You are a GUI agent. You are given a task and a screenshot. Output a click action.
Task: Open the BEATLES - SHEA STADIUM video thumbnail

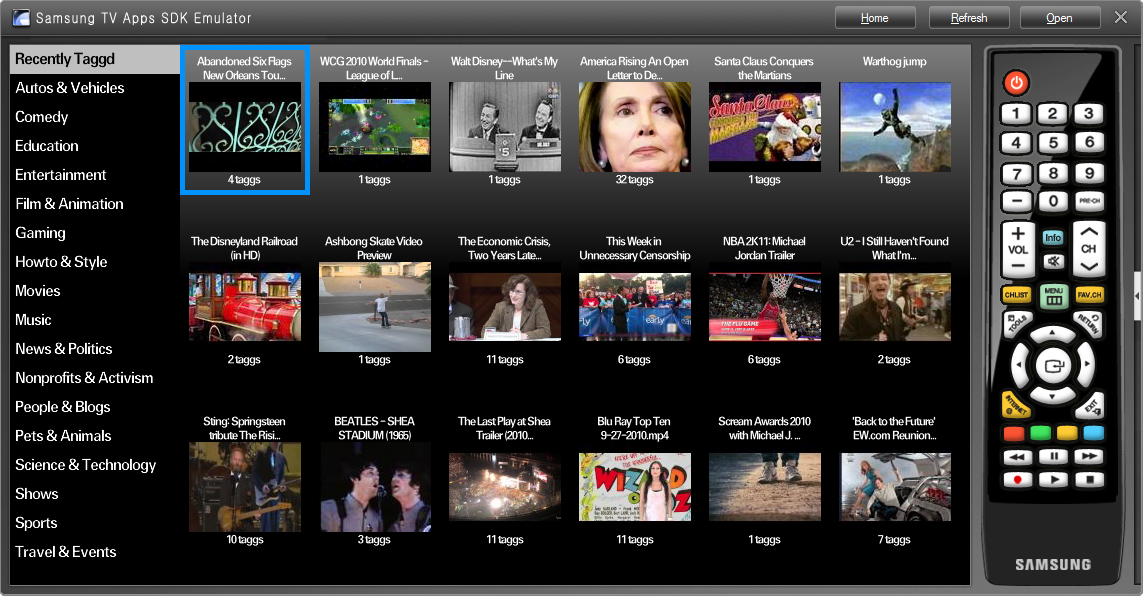(x=375, y=487)
